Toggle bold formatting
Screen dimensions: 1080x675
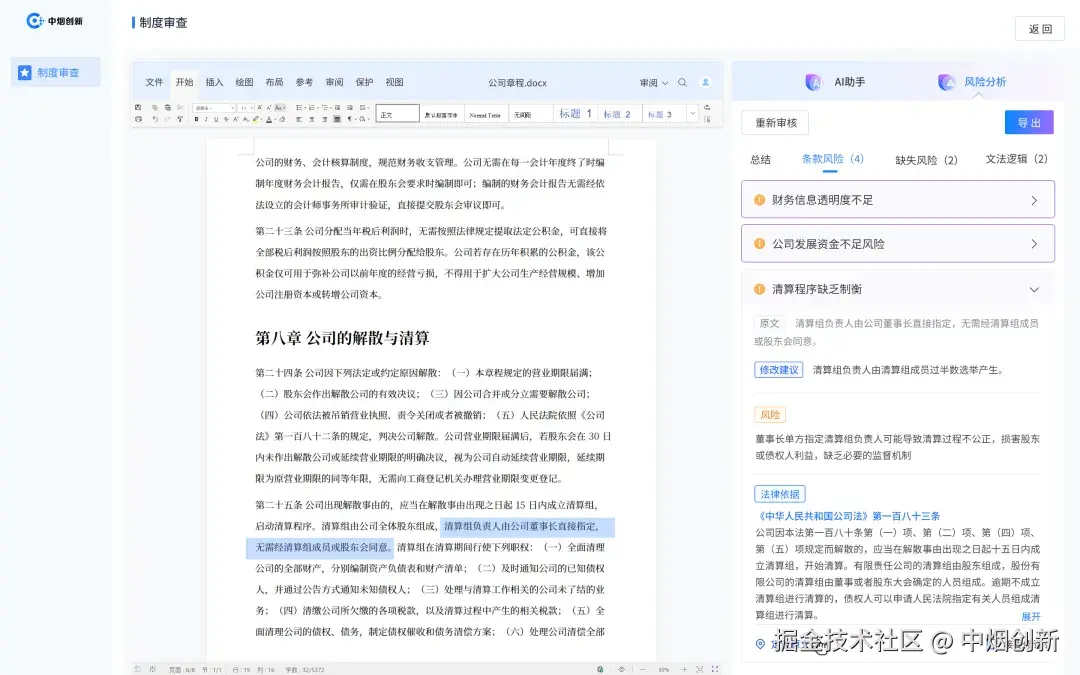click(x=196, y=119)
